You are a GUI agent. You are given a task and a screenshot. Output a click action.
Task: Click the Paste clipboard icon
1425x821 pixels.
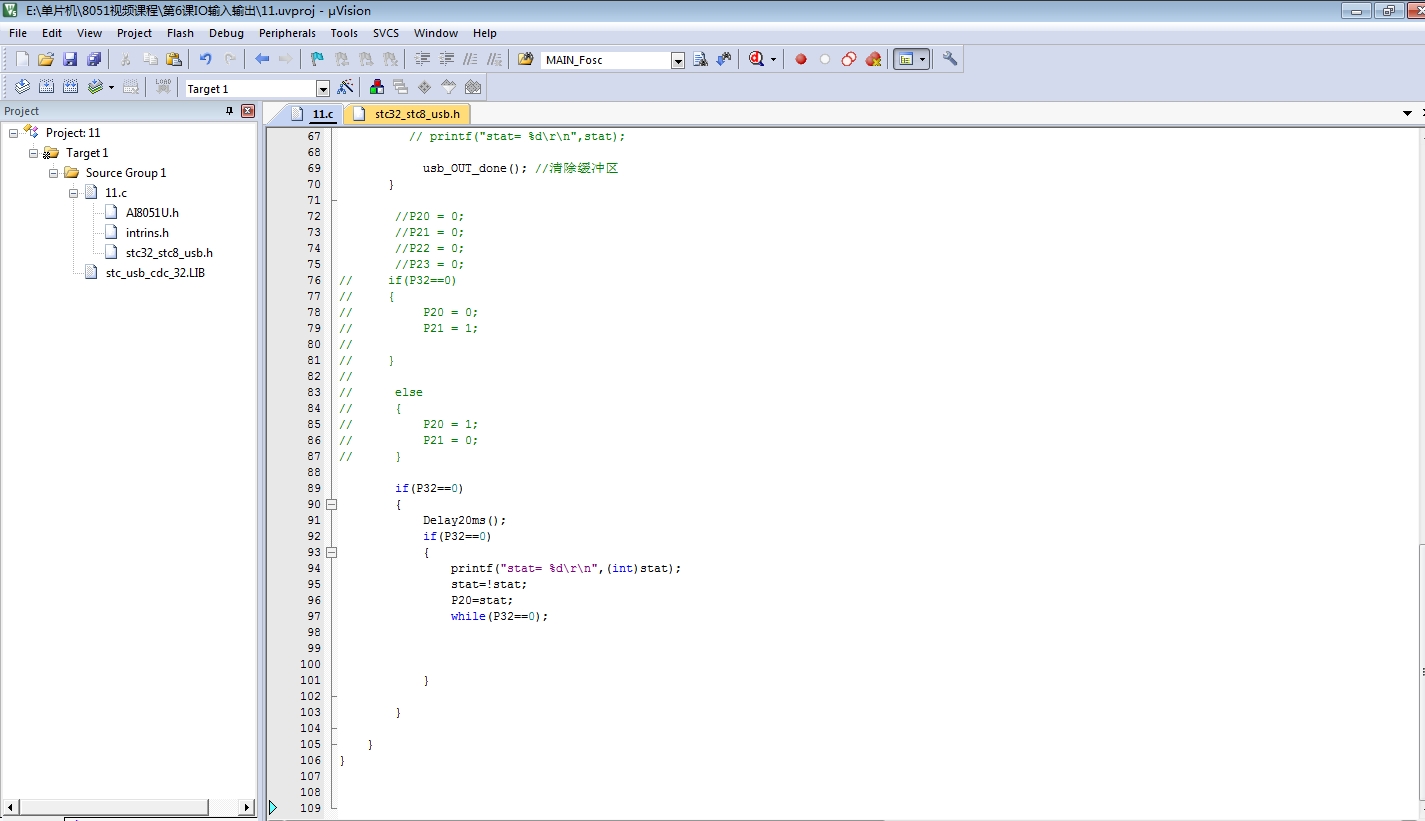[174, 59]
